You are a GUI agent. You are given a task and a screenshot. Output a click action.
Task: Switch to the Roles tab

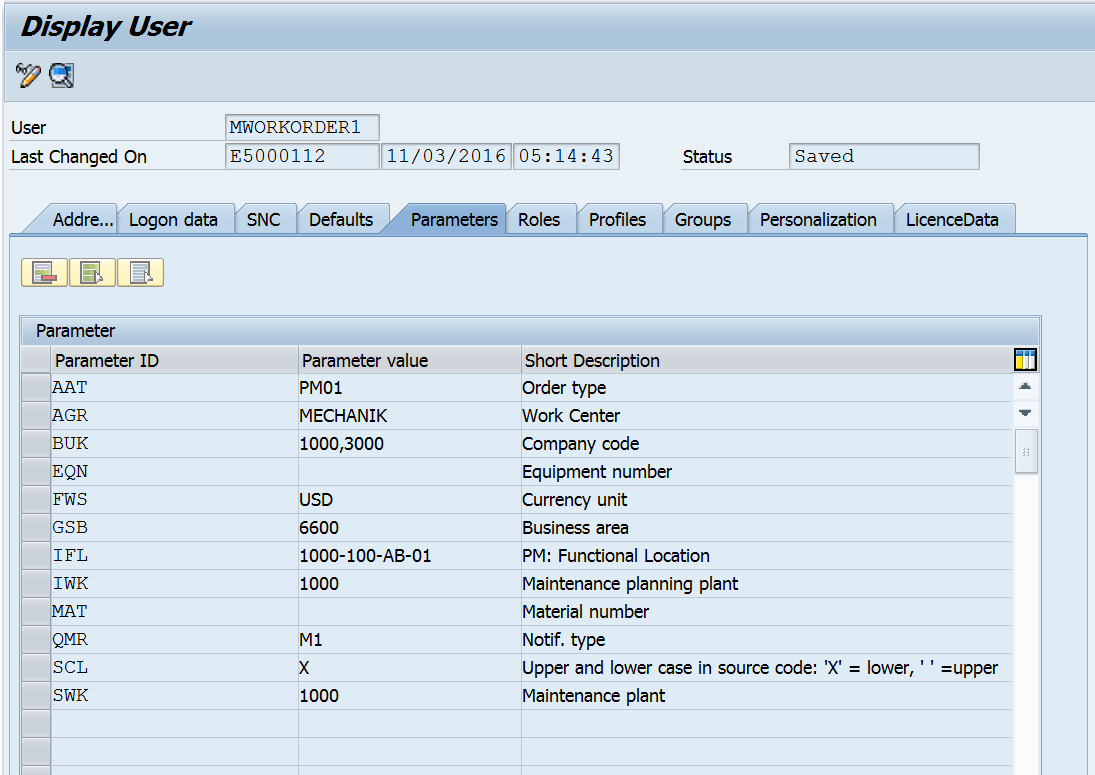pos(539,220)
